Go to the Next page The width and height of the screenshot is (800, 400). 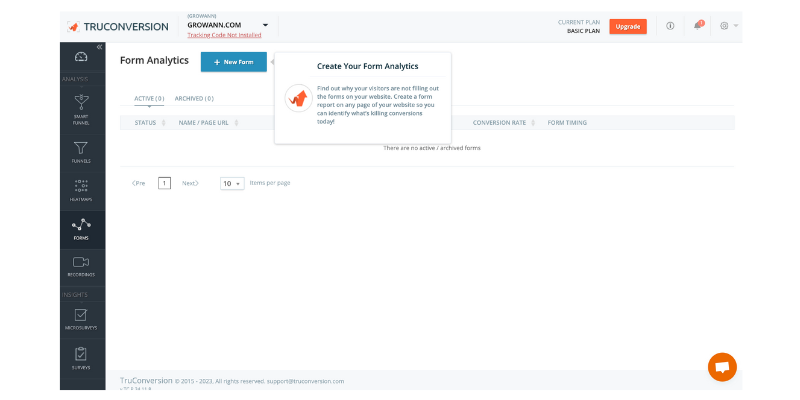[x=190, y=183]
